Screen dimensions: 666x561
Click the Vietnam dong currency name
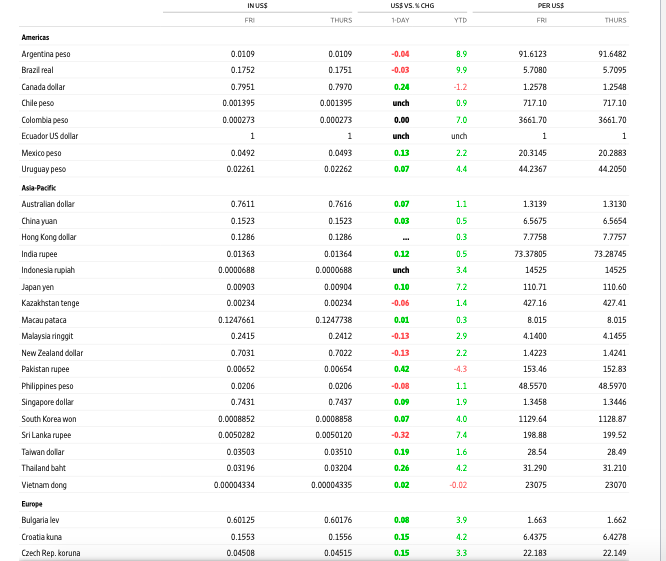click(44, 485)
